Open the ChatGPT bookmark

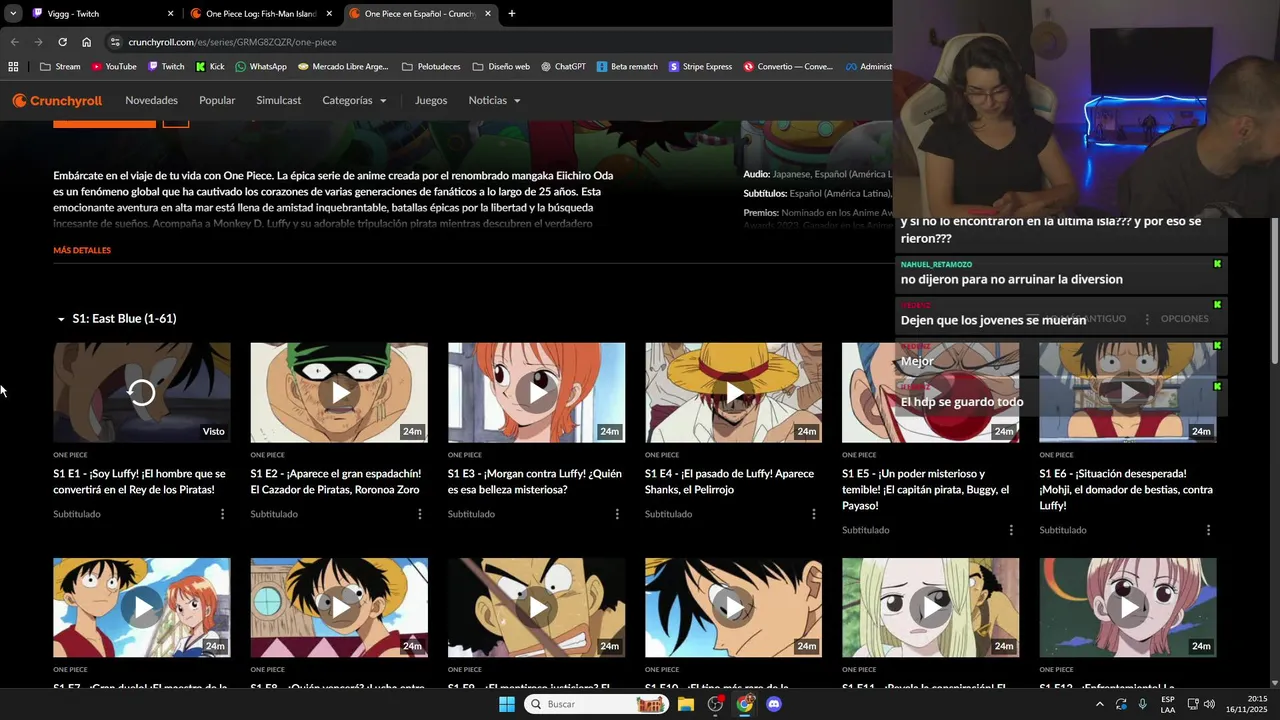coord(563,67)
